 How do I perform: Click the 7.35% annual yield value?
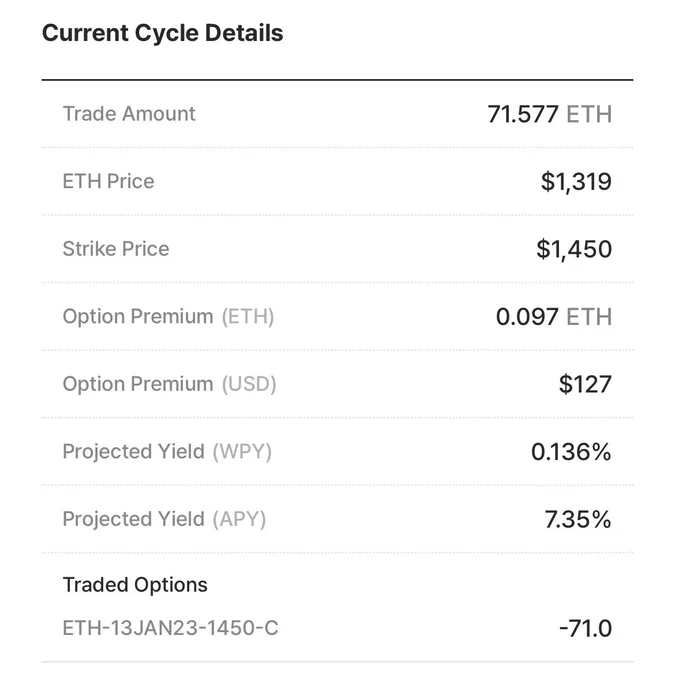578,520
